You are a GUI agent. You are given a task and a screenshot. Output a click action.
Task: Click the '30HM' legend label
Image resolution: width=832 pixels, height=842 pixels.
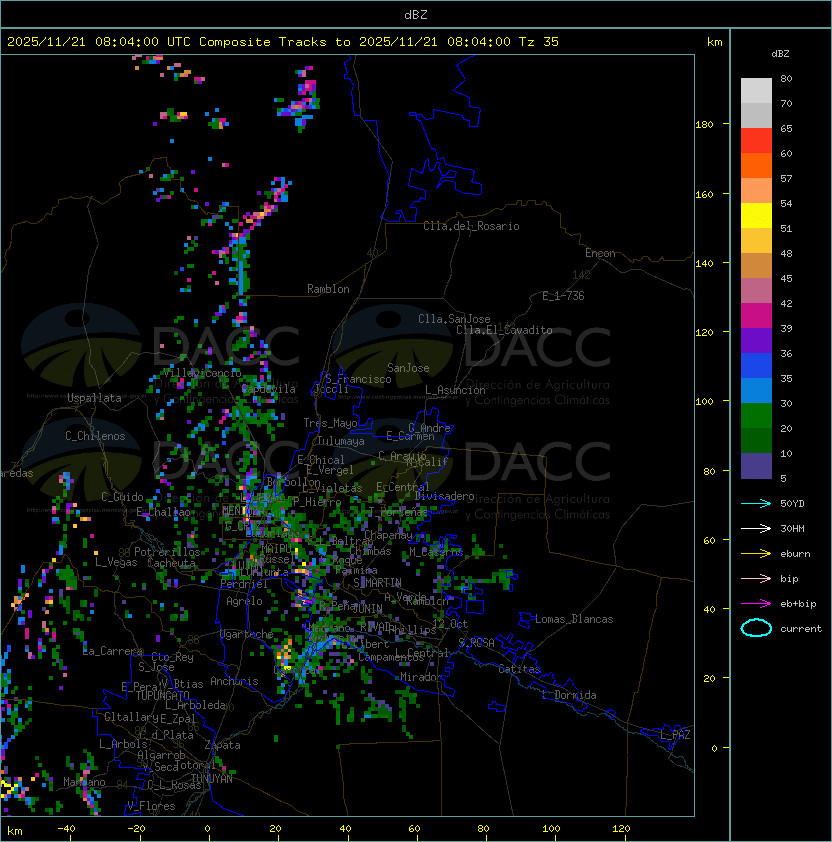pyautogui.click(x=792, y=529)
